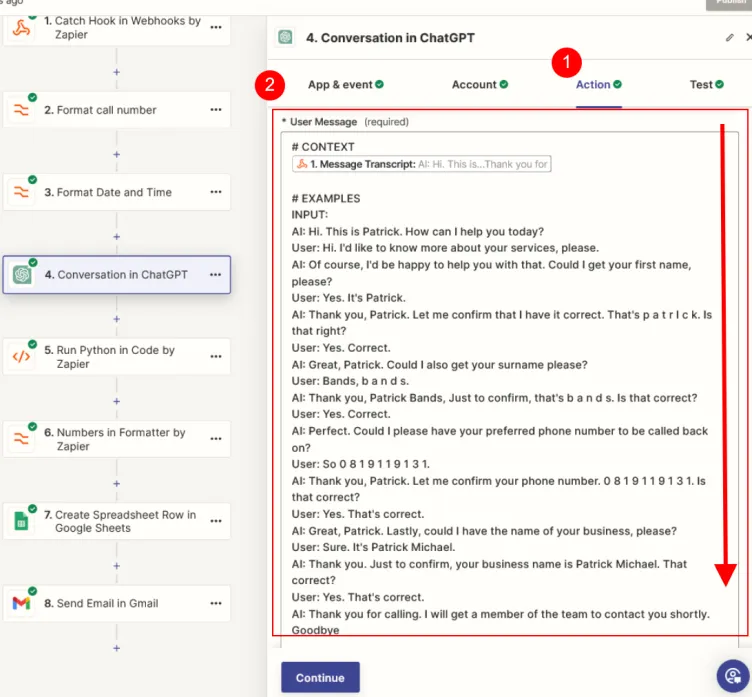752x697 pixels.
Task: Open the three-dot menu for Numbers in Formatter
Action: pos(216,439)
